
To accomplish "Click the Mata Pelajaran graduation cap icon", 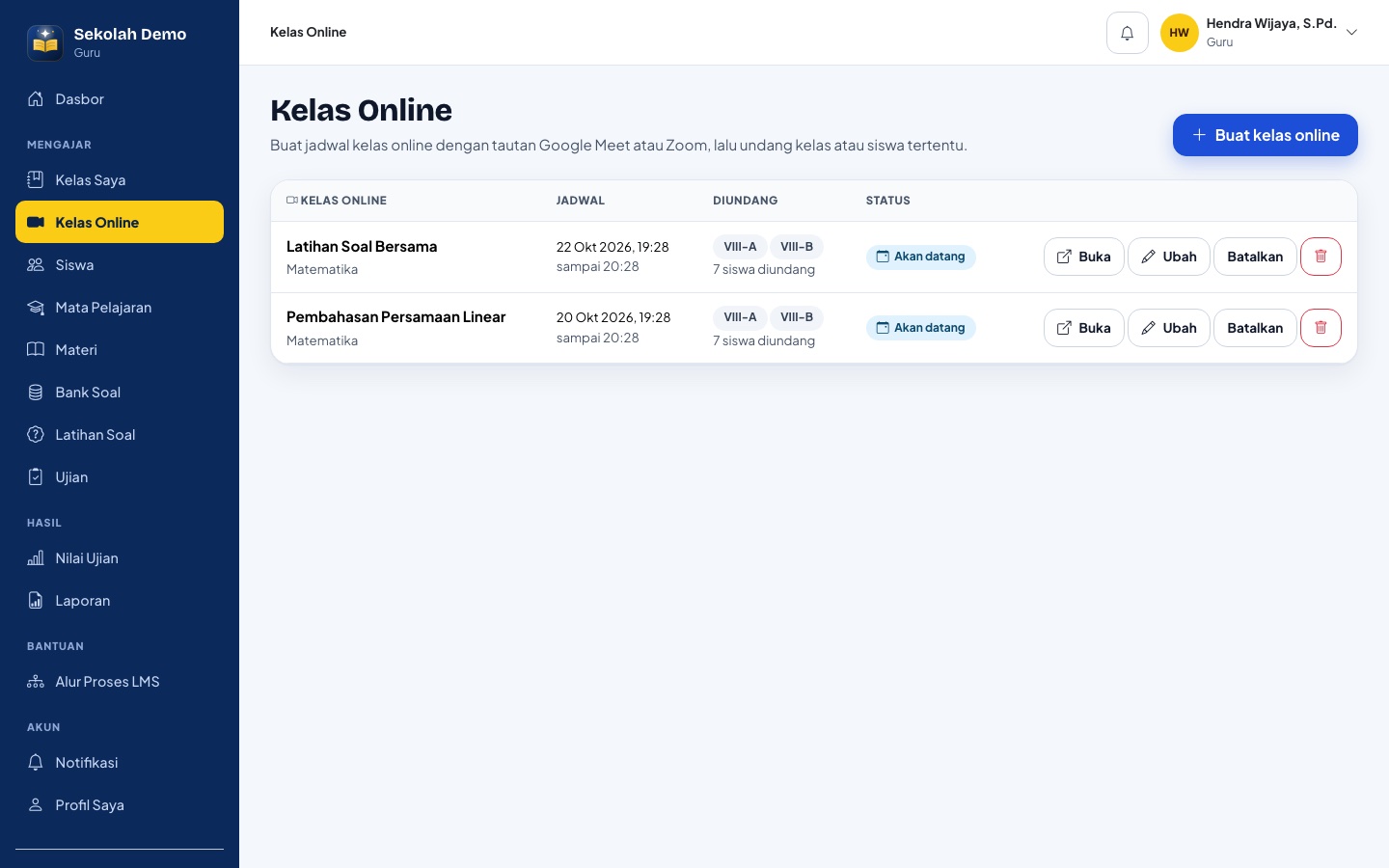I will click(36, 307).
